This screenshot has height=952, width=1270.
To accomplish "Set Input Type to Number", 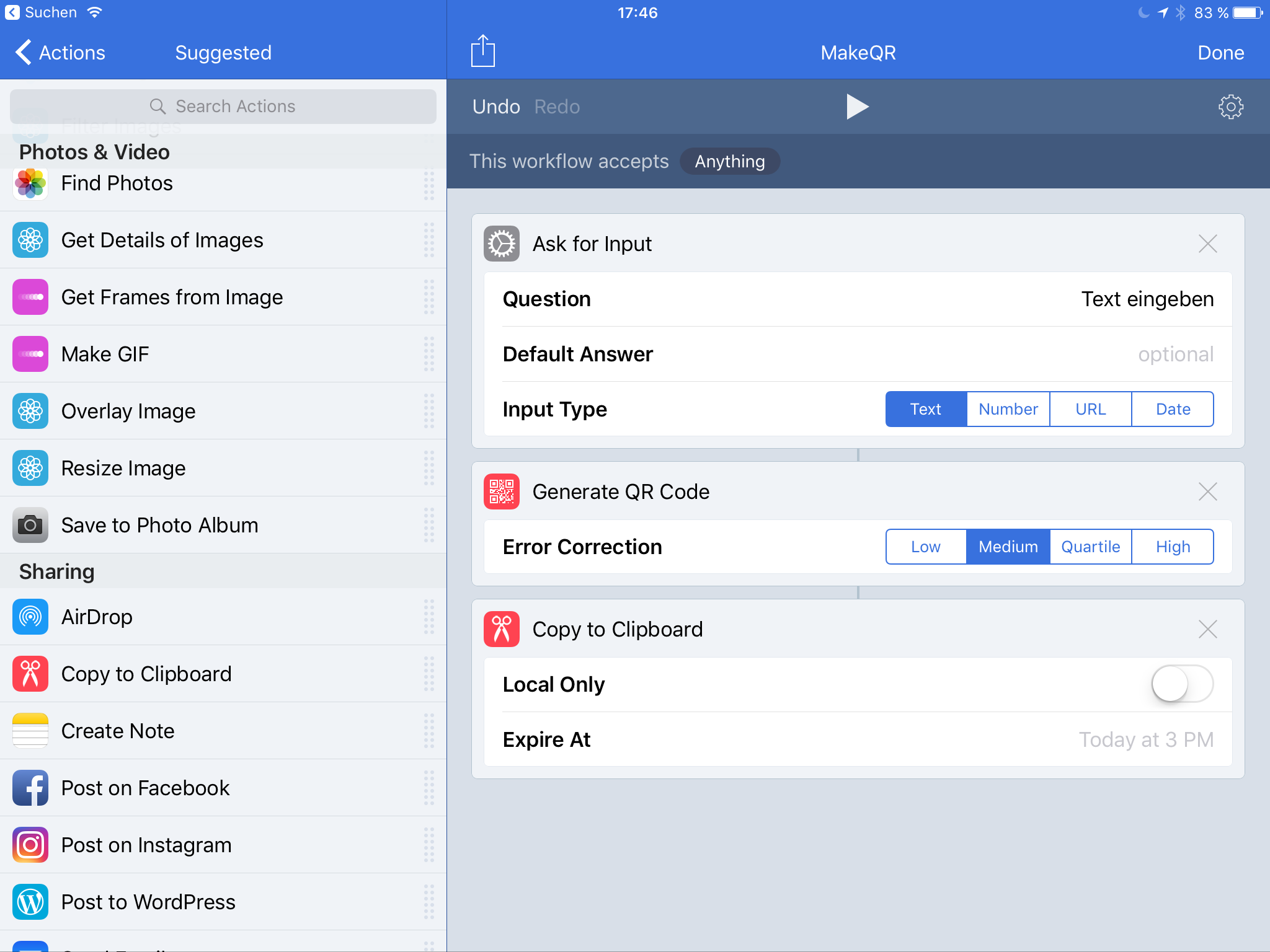I will 1008,409.
